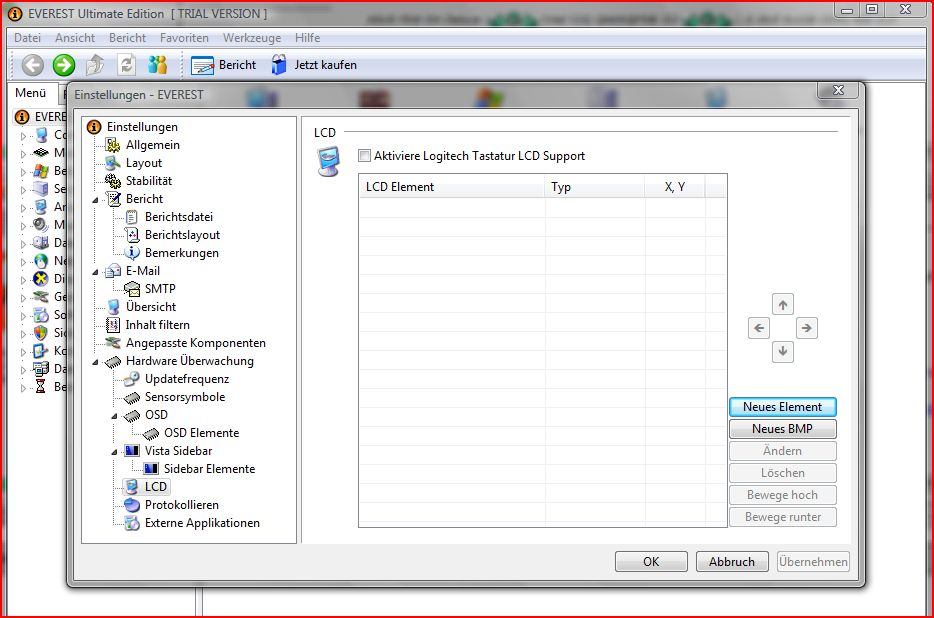Click the OK button
The image size is (934, 618).
[x=651, y=561]
